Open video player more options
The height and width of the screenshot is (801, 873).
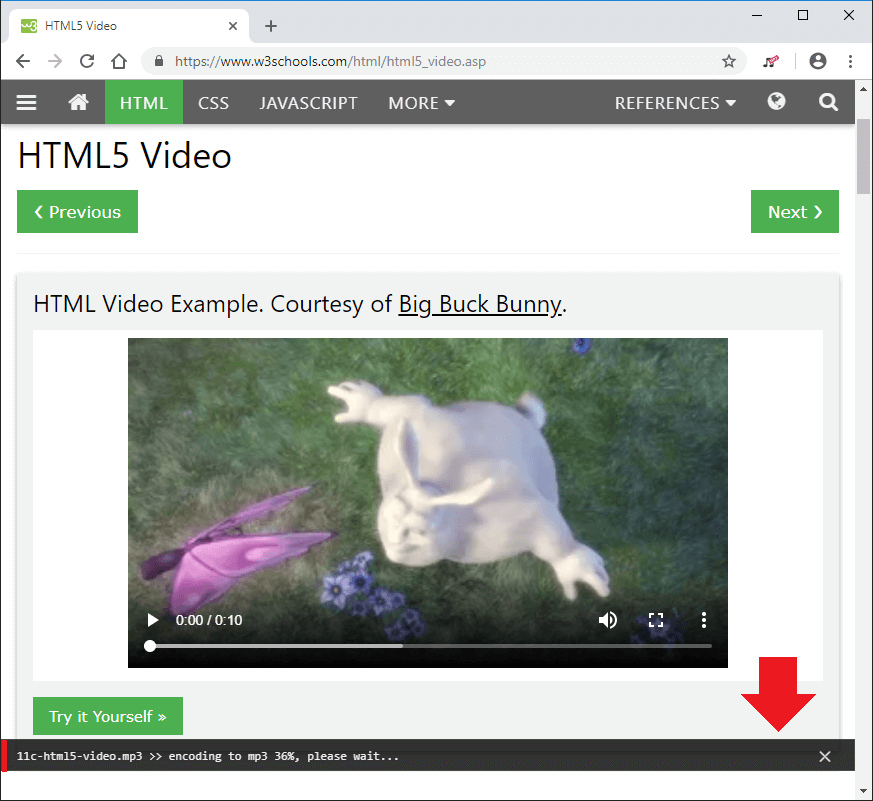point(704,620)
